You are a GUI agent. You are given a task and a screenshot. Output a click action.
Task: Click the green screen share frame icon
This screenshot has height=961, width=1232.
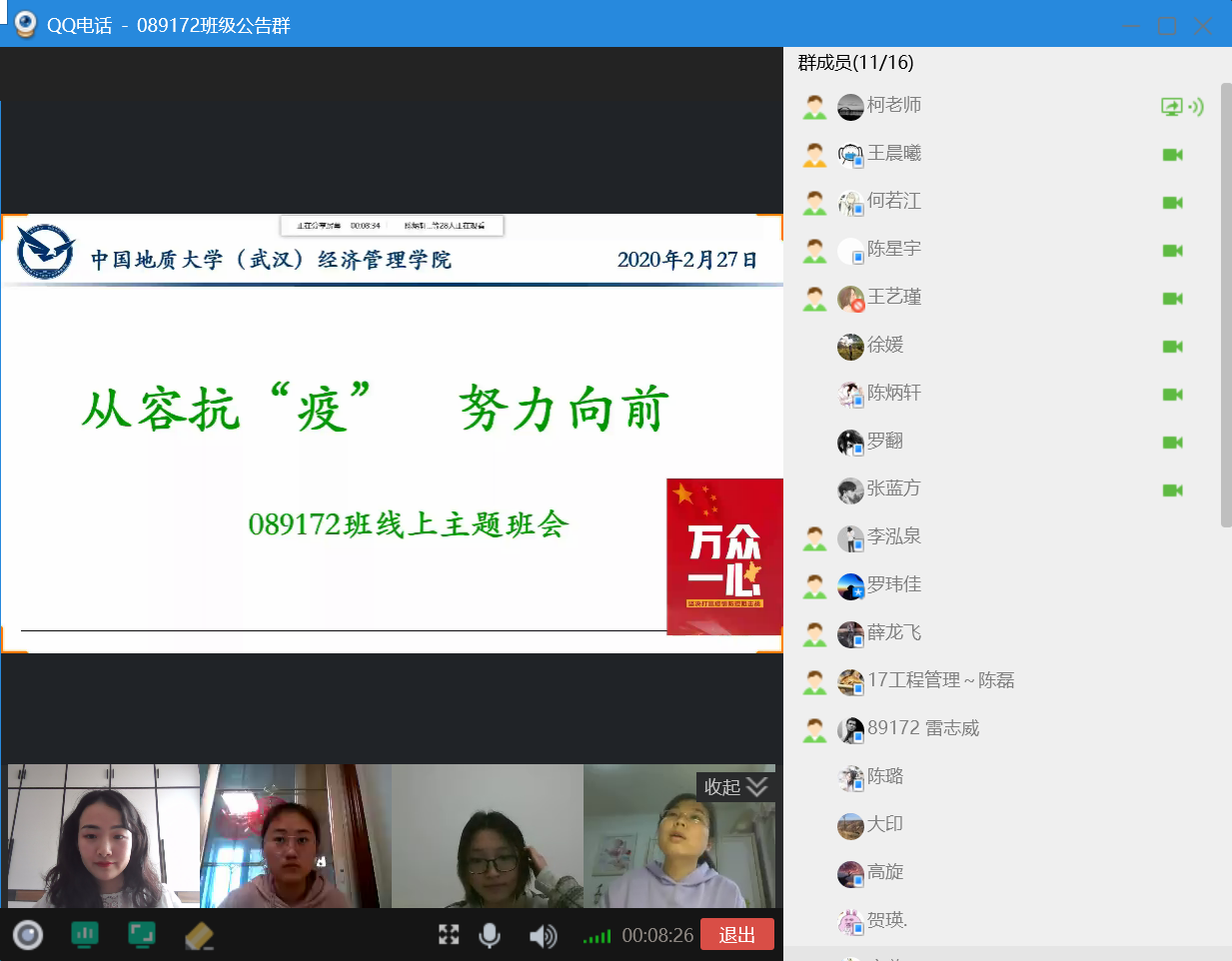point(142,935)
